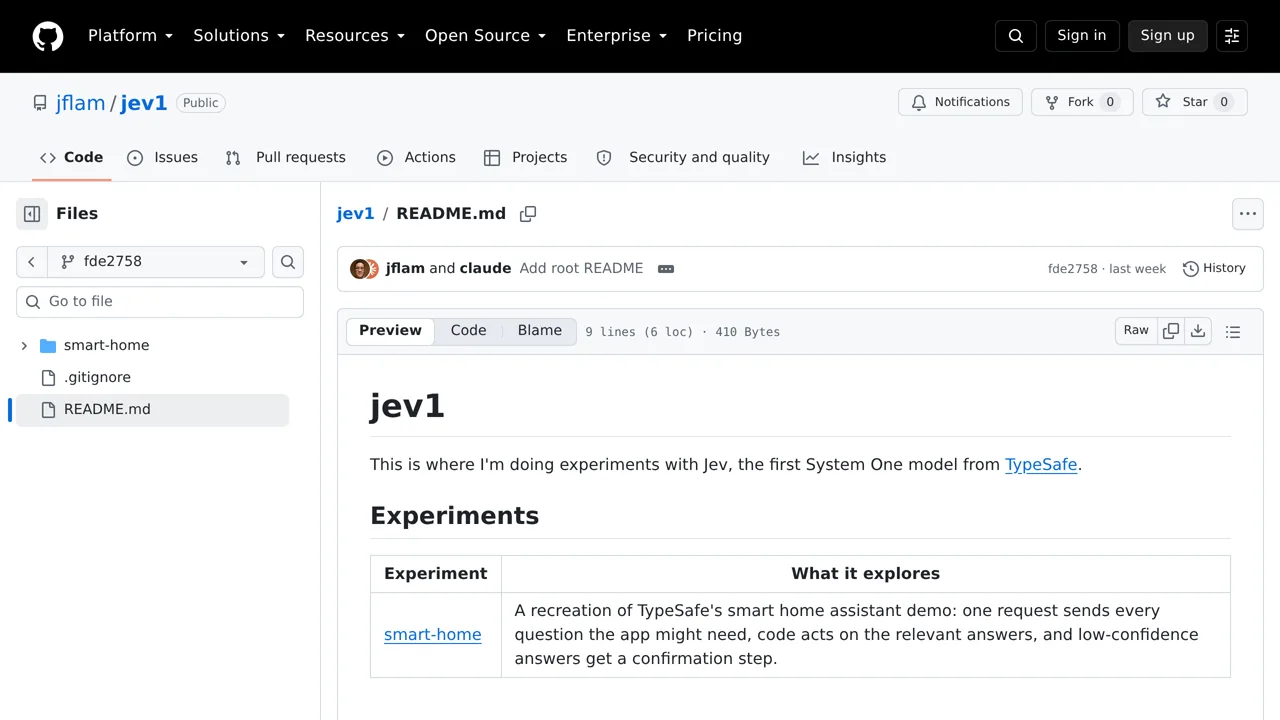Click the jev1 breadcrumb link
Viewport: 1280px width, 720px height.
click(356, 214)
